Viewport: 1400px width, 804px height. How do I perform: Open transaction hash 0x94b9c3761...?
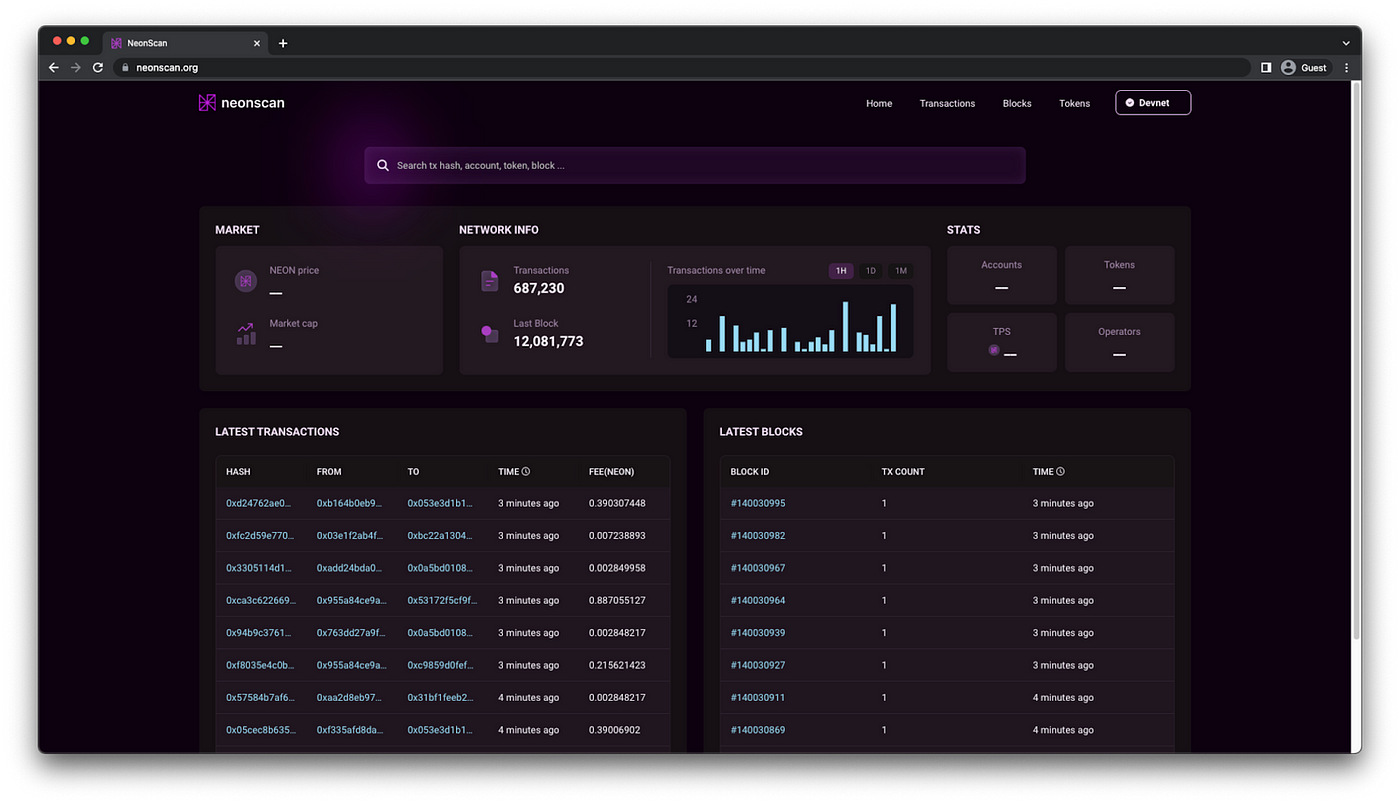coord(259,633)
